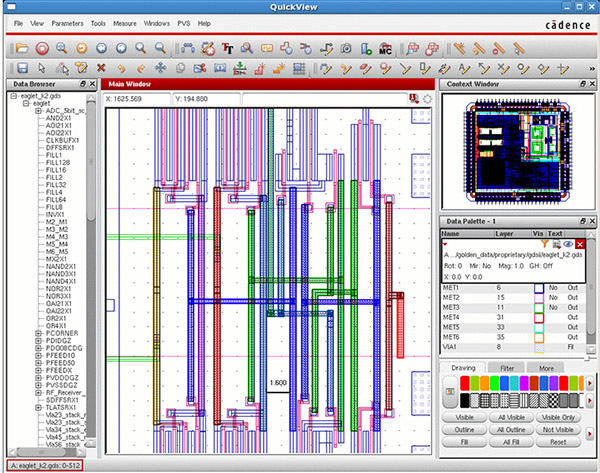This screenshot has height=473, width=600.
Task: Click the Reset button
Action: [x=558, y=442]
